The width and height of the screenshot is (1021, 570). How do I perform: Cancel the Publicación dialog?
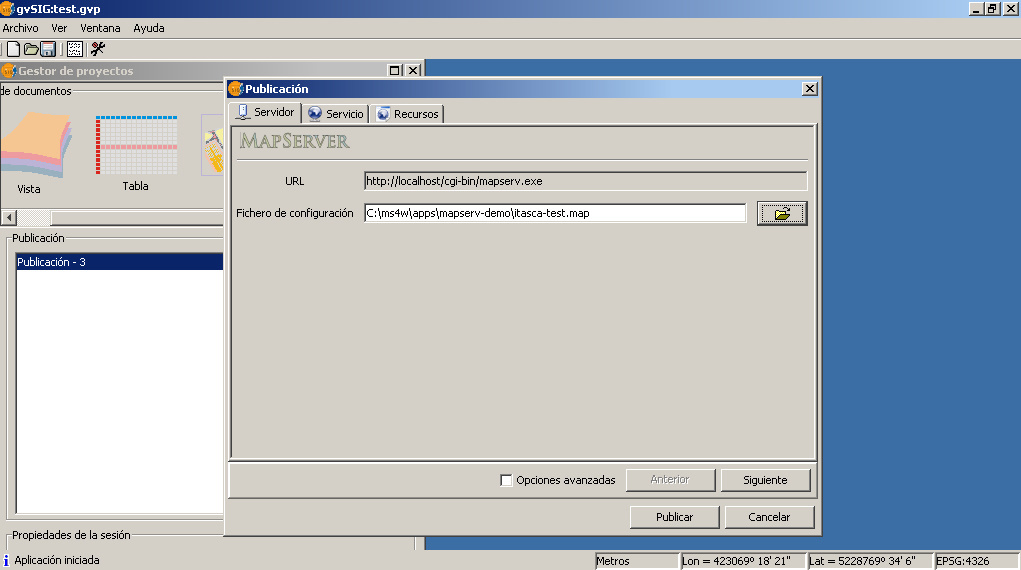click(769, 517)
